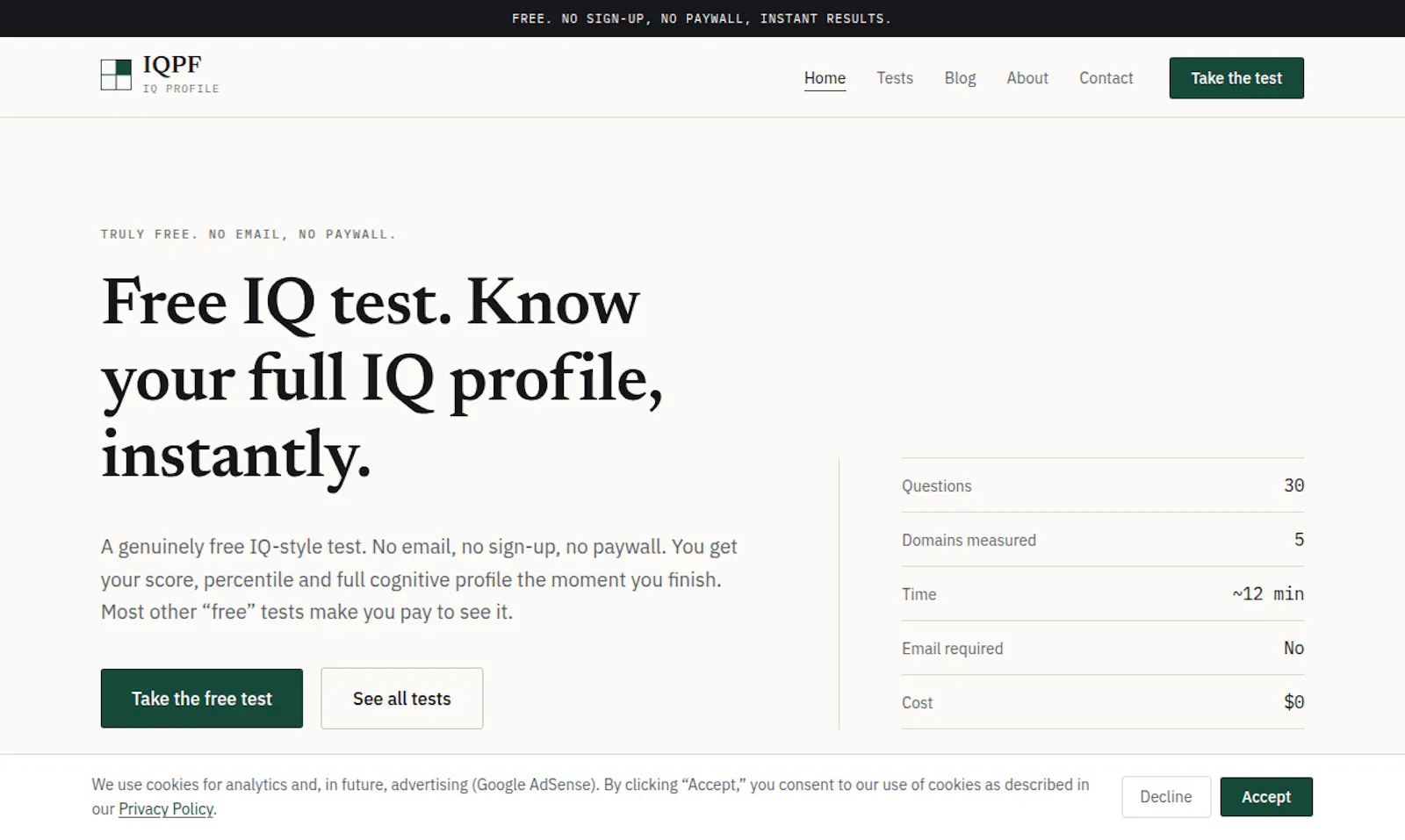Viewport: 1405px width, 840px height.
Task: Click the '$0' cost value
Action: [x=1293, y=702]
